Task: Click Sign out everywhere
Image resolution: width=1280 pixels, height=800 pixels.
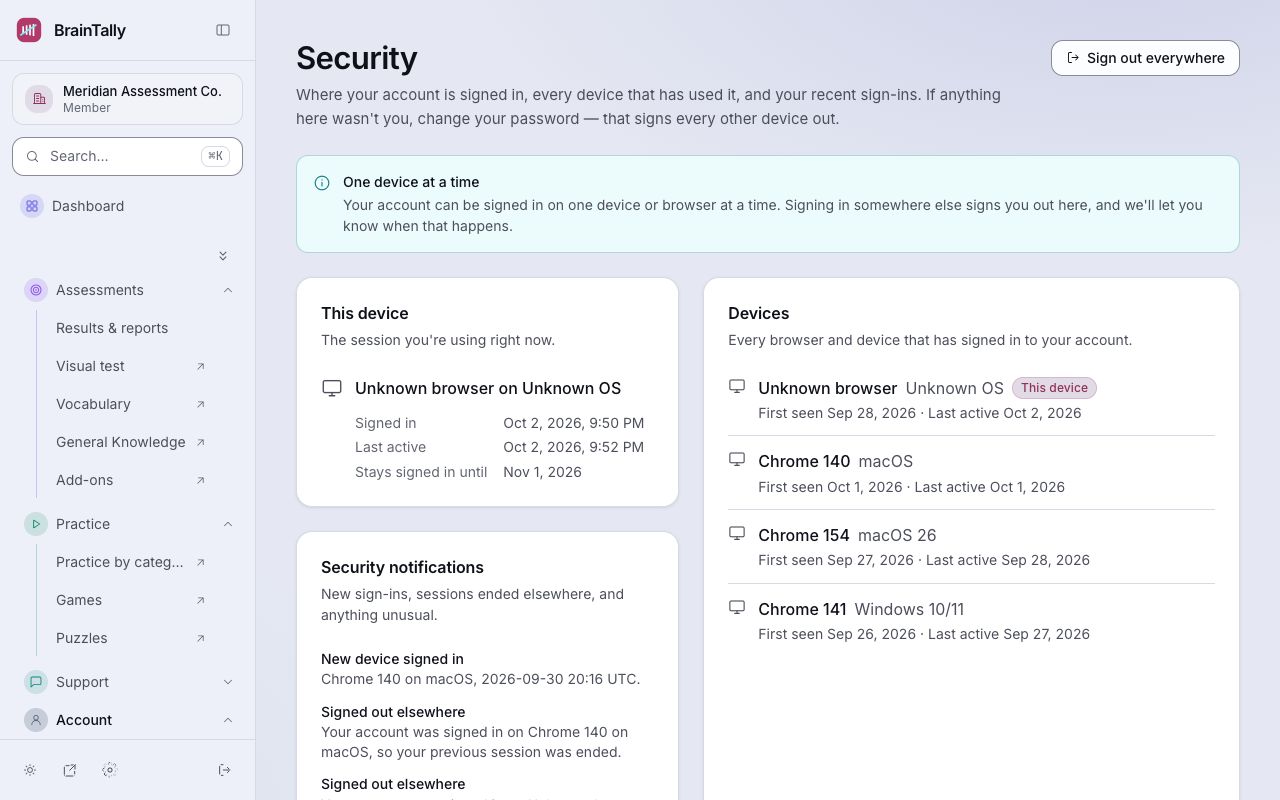Action: (x=1145, y=58)
